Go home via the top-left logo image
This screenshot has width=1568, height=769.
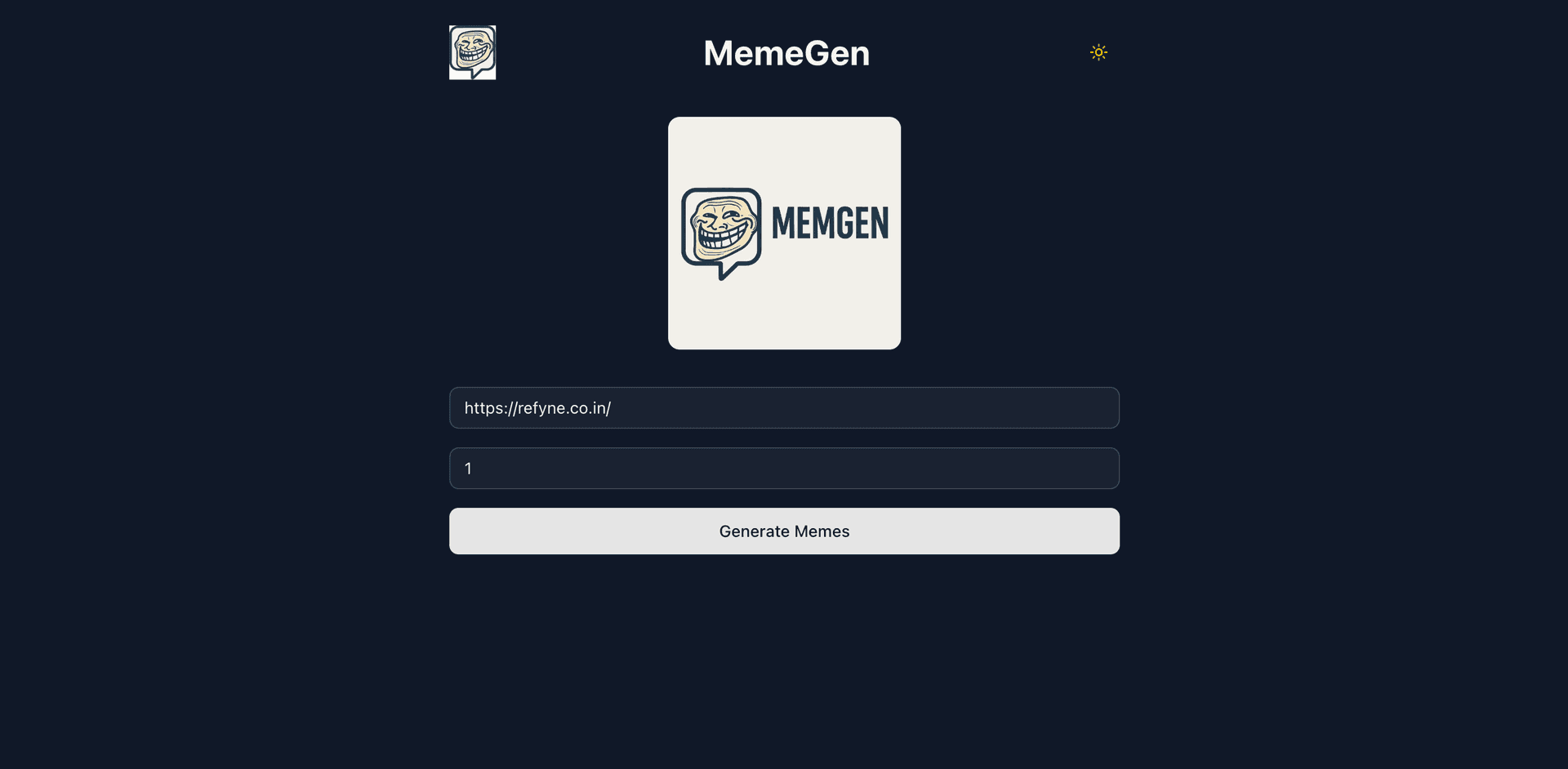point(472,52)
